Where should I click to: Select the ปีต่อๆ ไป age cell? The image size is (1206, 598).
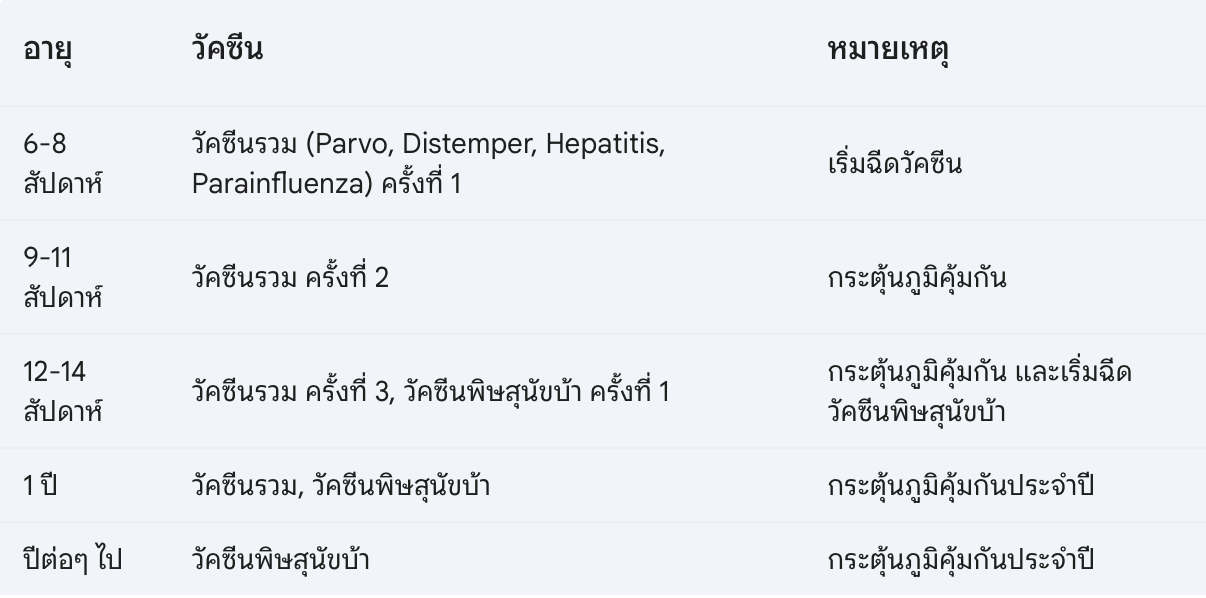click(73, 559)
